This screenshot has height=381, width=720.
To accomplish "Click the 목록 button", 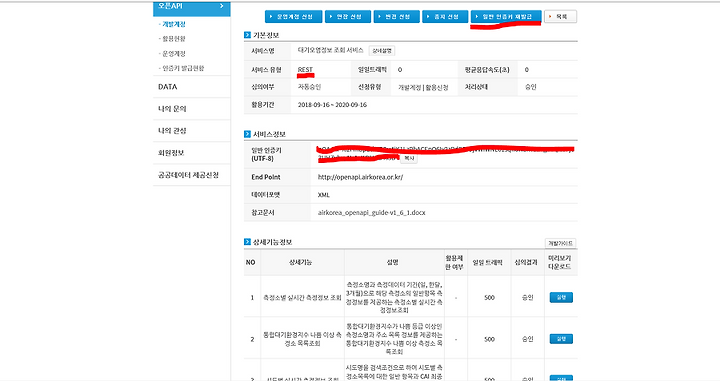I will [x=560, y=17].
